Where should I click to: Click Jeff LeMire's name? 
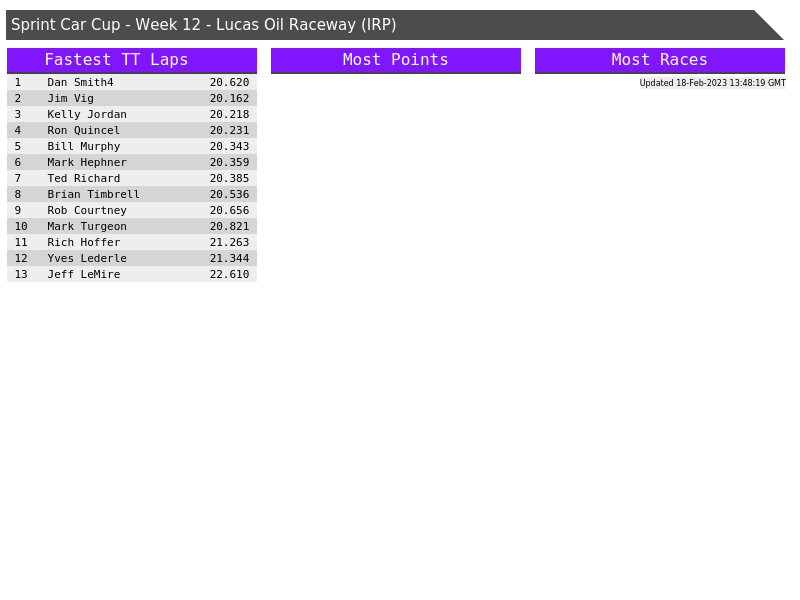[x=83, y=274]
